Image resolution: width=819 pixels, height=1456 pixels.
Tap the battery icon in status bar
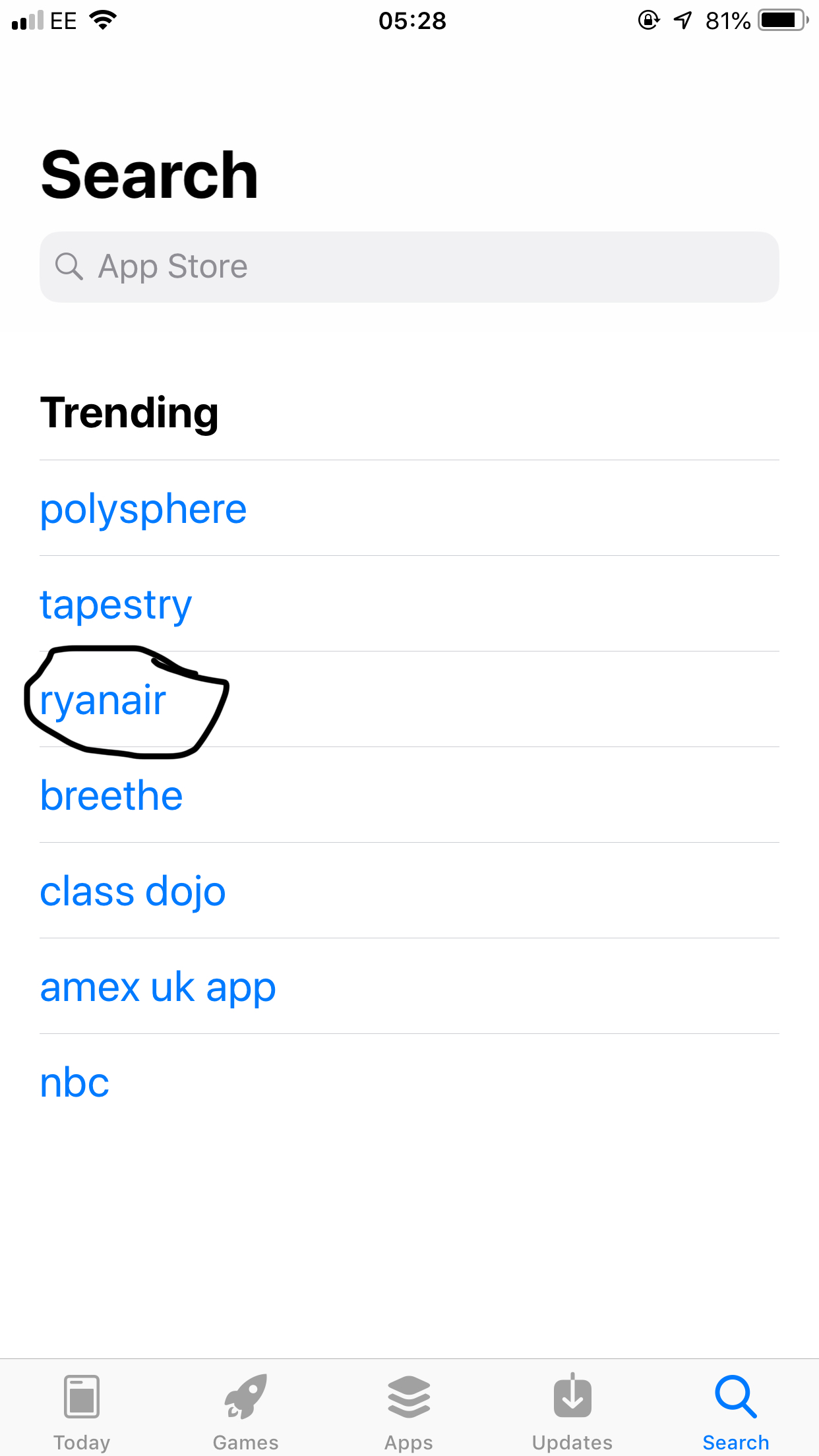coord(782,20)
